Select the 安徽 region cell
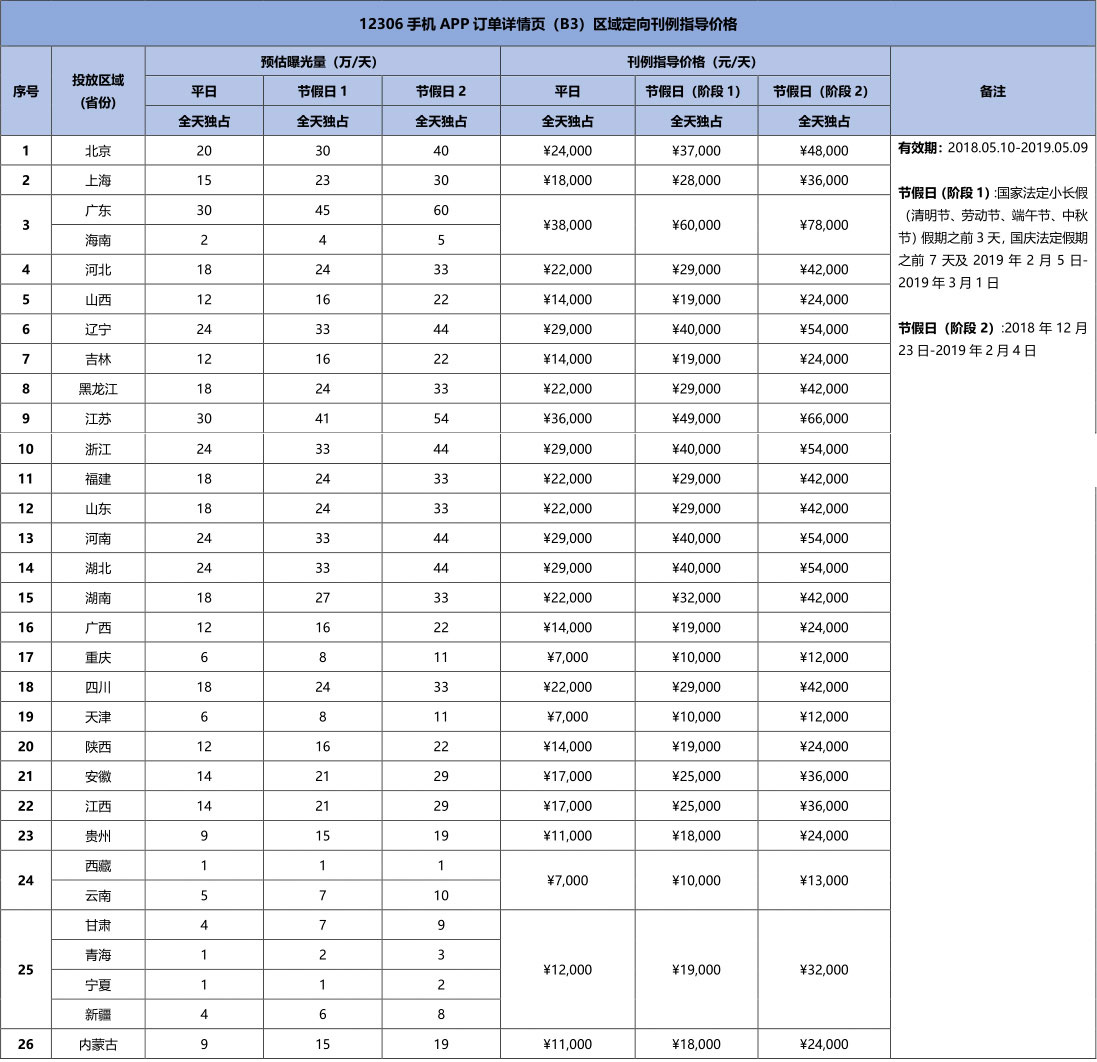This screenshot has width=1097, height=1062. pyautogui.click(x=98, y=776)
